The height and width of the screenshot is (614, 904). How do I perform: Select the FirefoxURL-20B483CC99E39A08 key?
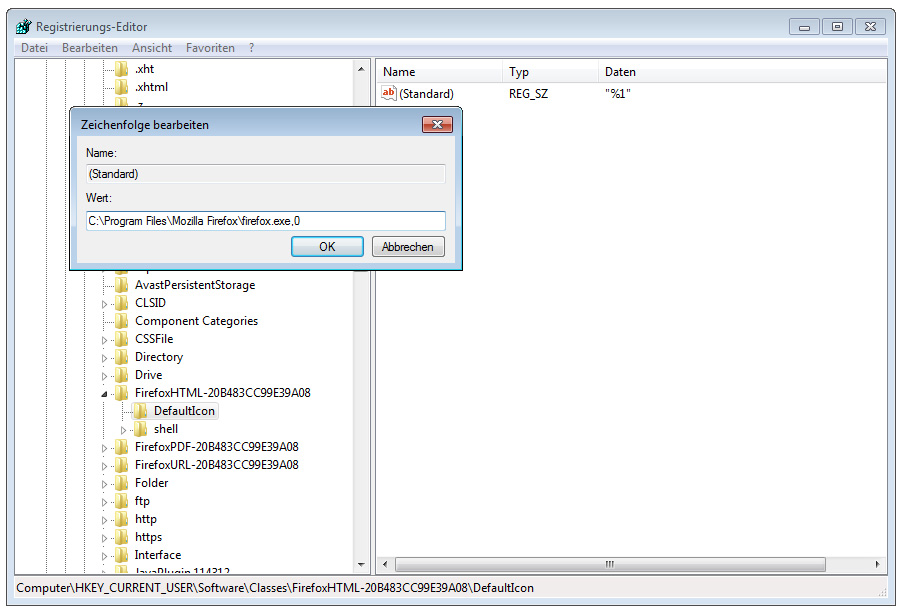(x=216, y=465)
